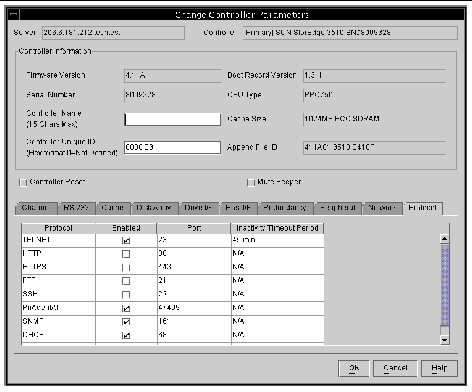Click the Serial Number value

pyautogui.click(x=140, y=95)
